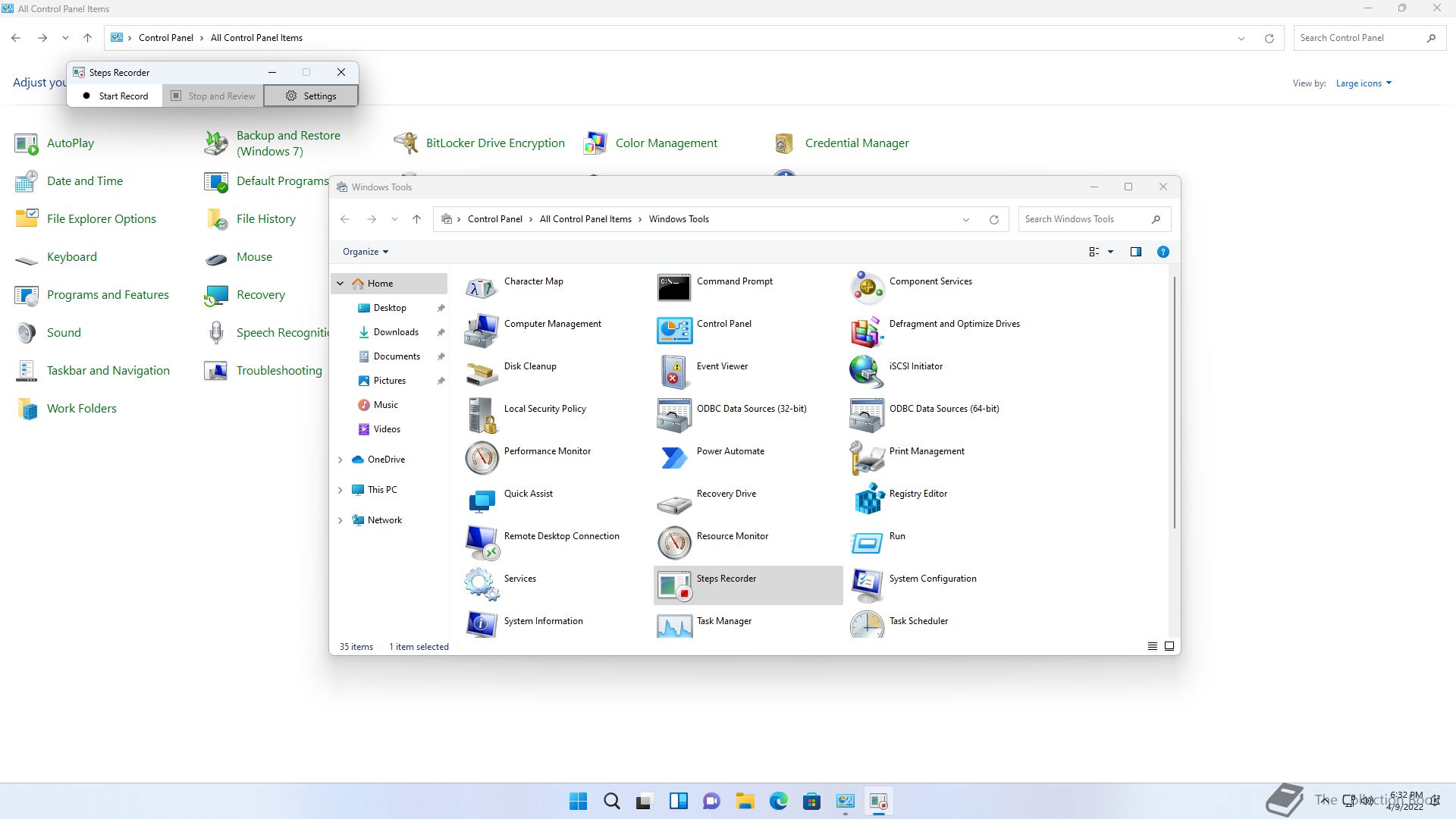Expand OneDrive tree node
Image resolution: width=1456 pixels, height=819 pixels.
[x=340, y=460]
